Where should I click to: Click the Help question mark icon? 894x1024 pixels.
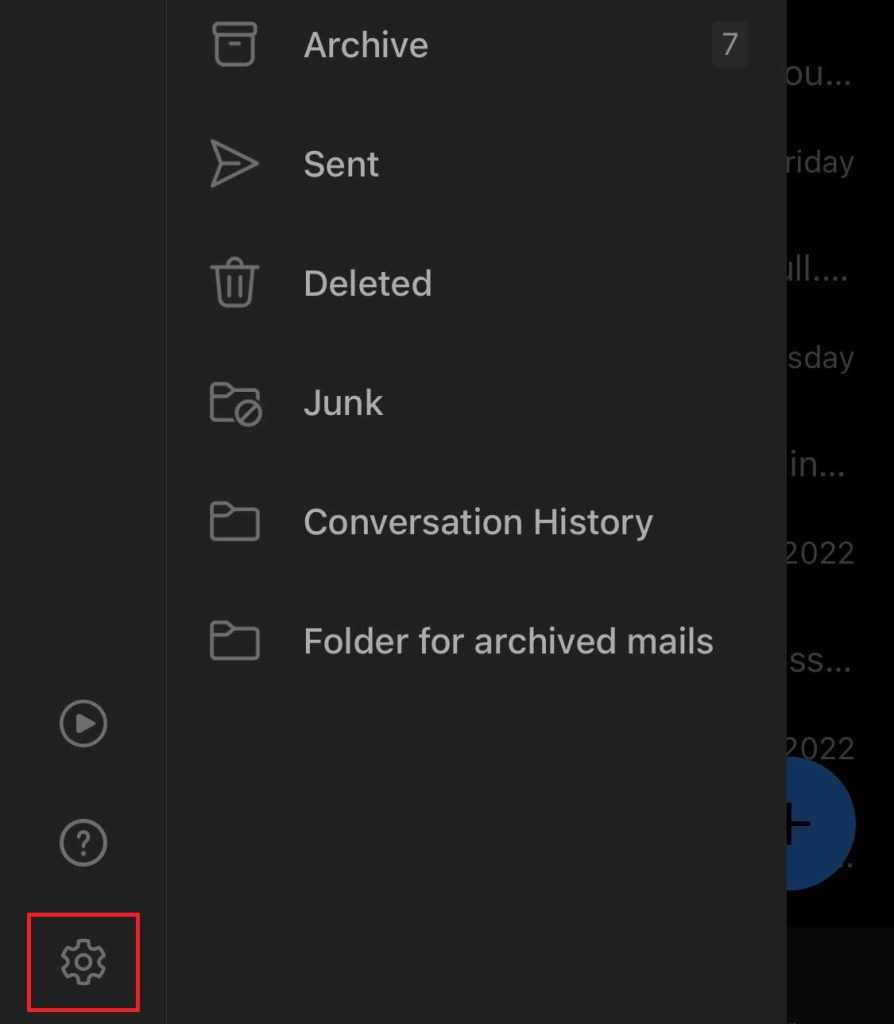(83, 843)
